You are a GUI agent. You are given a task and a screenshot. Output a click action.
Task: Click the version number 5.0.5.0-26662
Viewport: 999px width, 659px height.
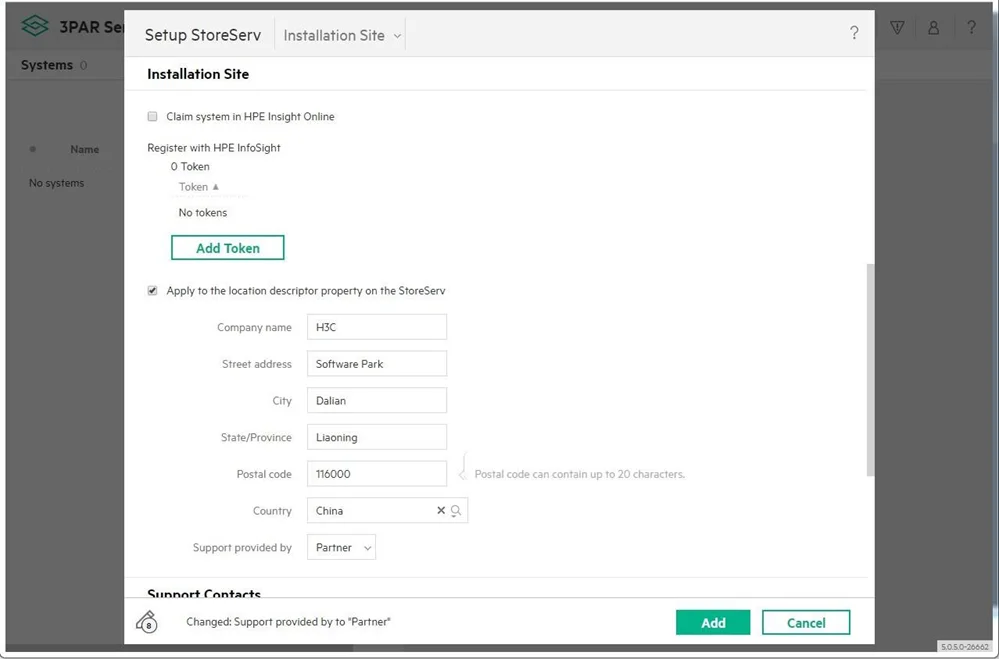(965, 647)
